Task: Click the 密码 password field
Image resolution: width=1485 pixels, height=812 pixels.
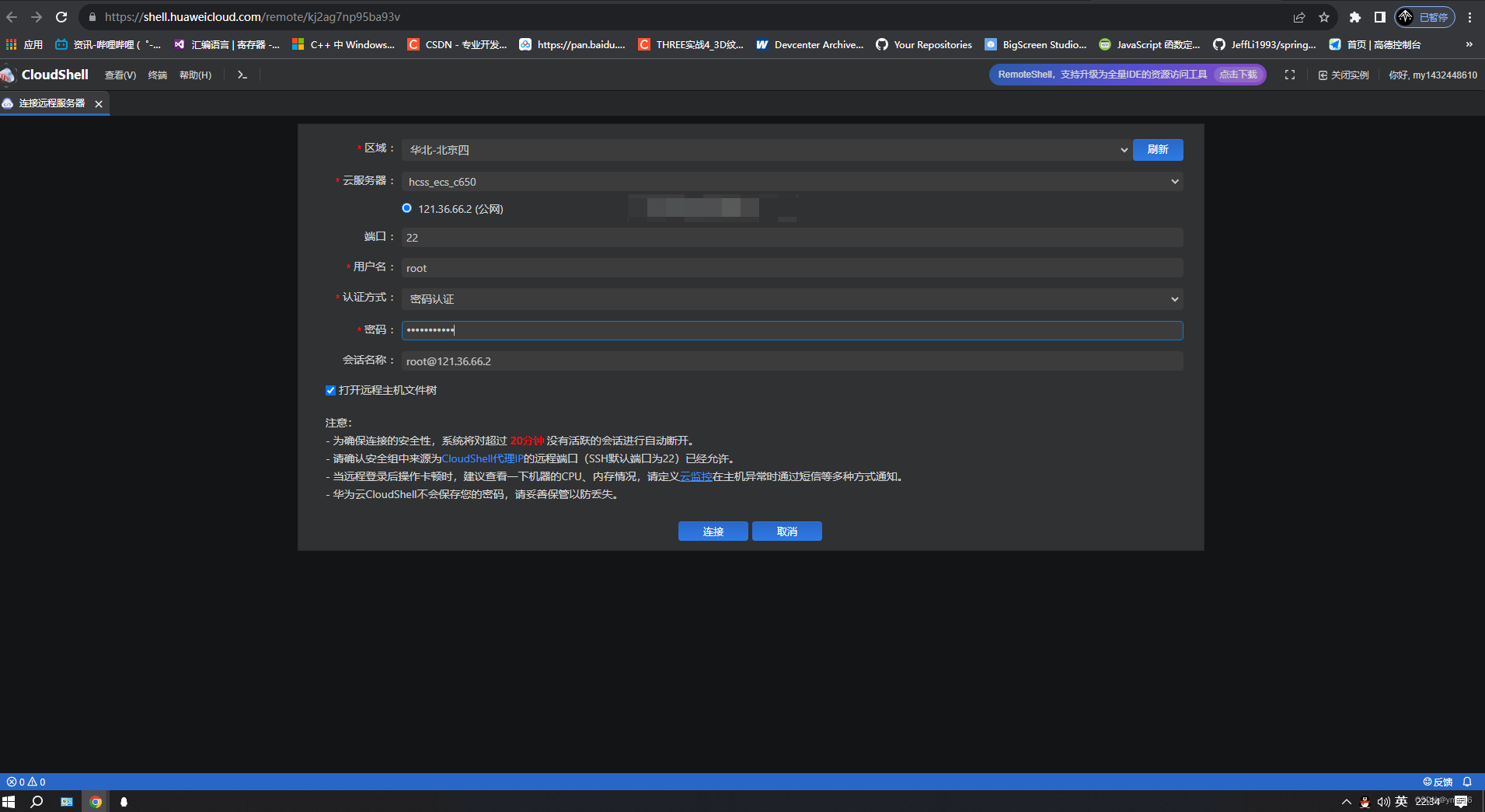Action: (x=793, y=330)
